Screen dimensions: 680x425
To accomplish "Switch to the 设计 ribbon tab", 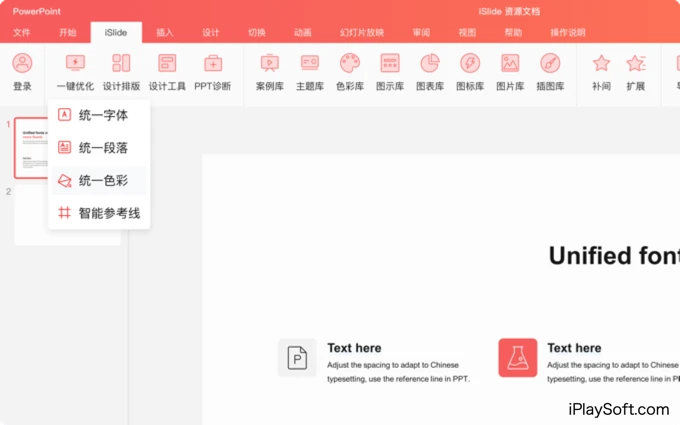I will tap(210, 33).
